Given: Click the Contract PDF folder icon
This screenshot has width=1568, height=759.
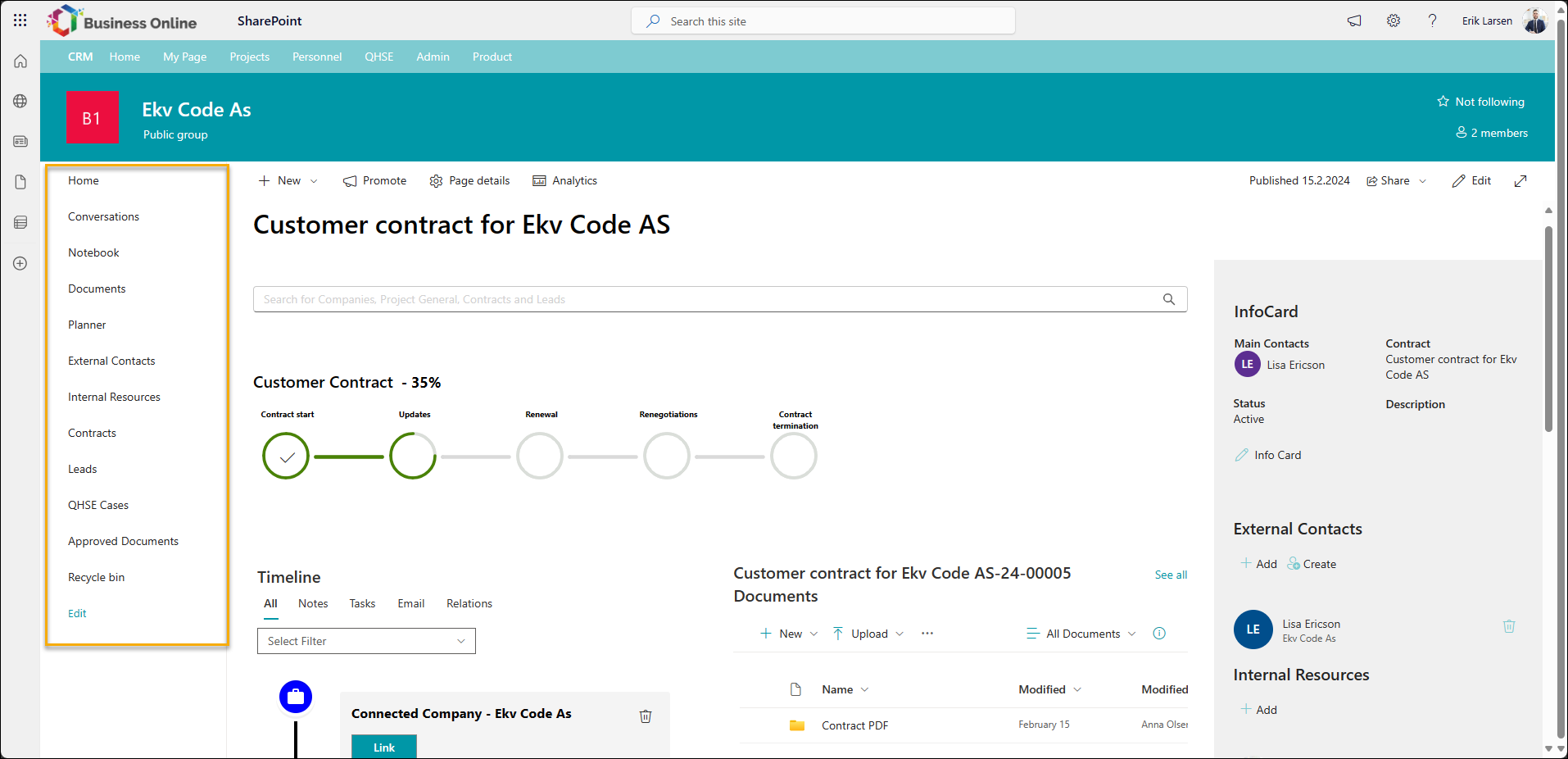Looking at the screenshot, I should (x=796, y=725).
